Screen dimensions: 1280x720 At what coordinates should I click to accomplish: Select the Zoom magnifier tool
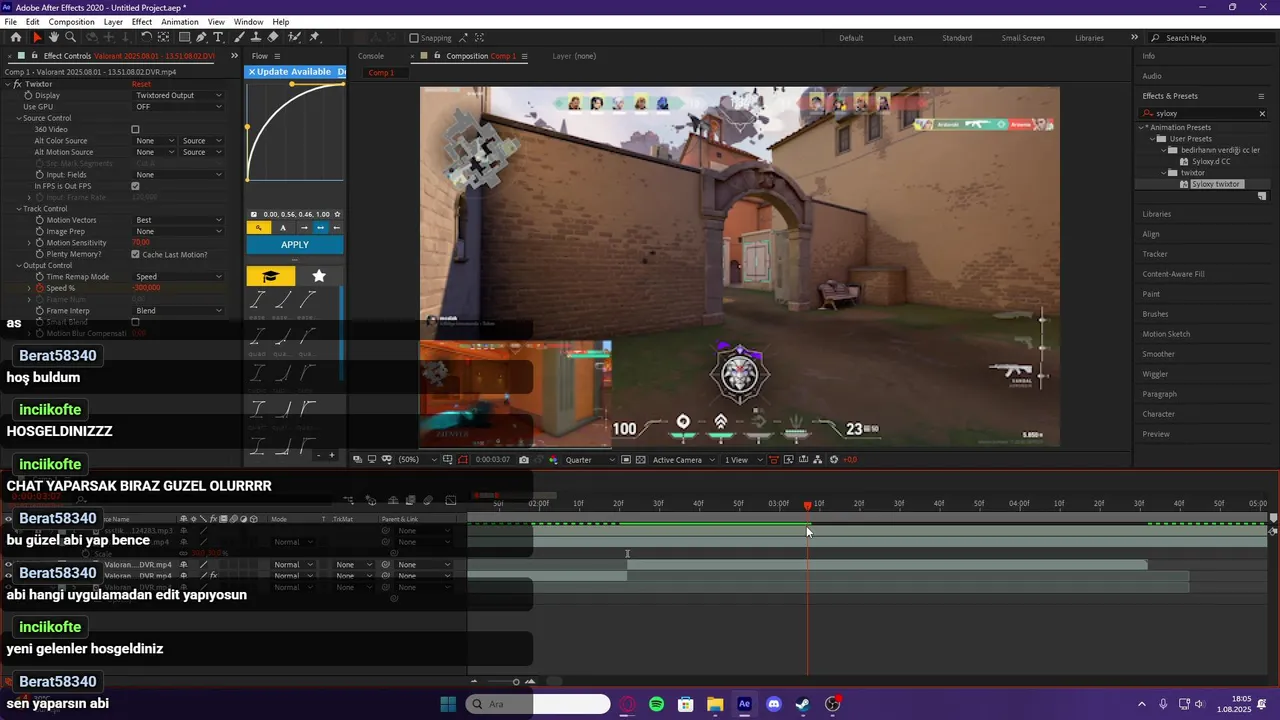[70, 37]
